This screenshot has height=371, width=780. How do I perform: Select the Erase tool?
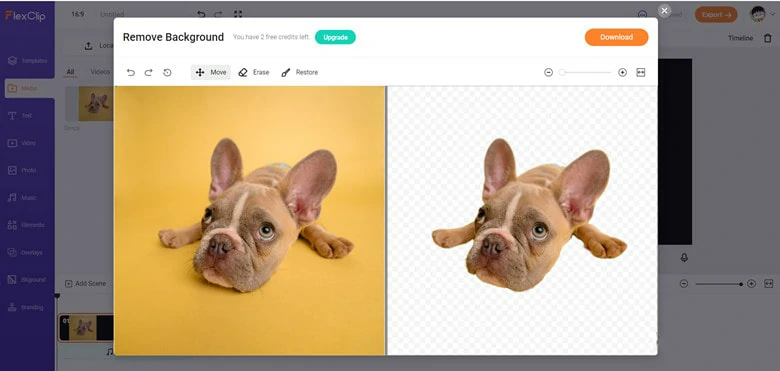click(254, 73)
